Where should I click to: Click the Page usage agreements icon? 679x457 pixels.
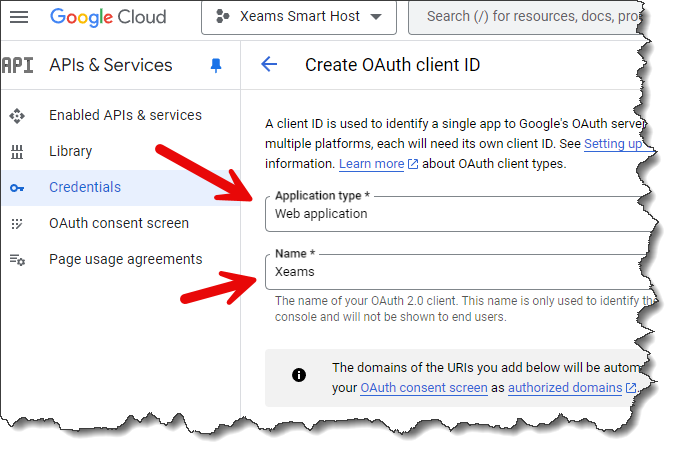click(17, 259)
